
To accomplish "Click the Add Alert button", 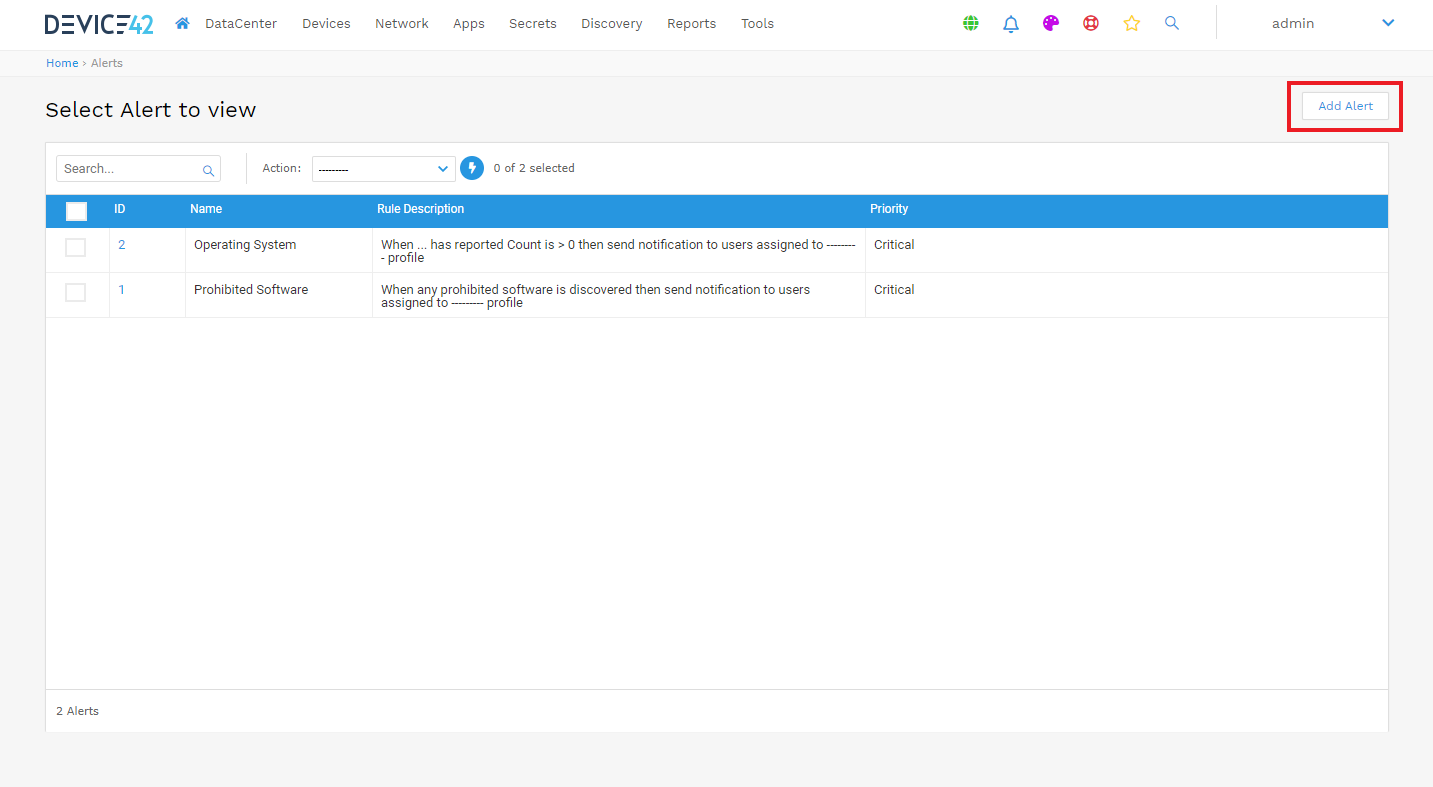I will pyautogui.click(x=1345, y=106).
